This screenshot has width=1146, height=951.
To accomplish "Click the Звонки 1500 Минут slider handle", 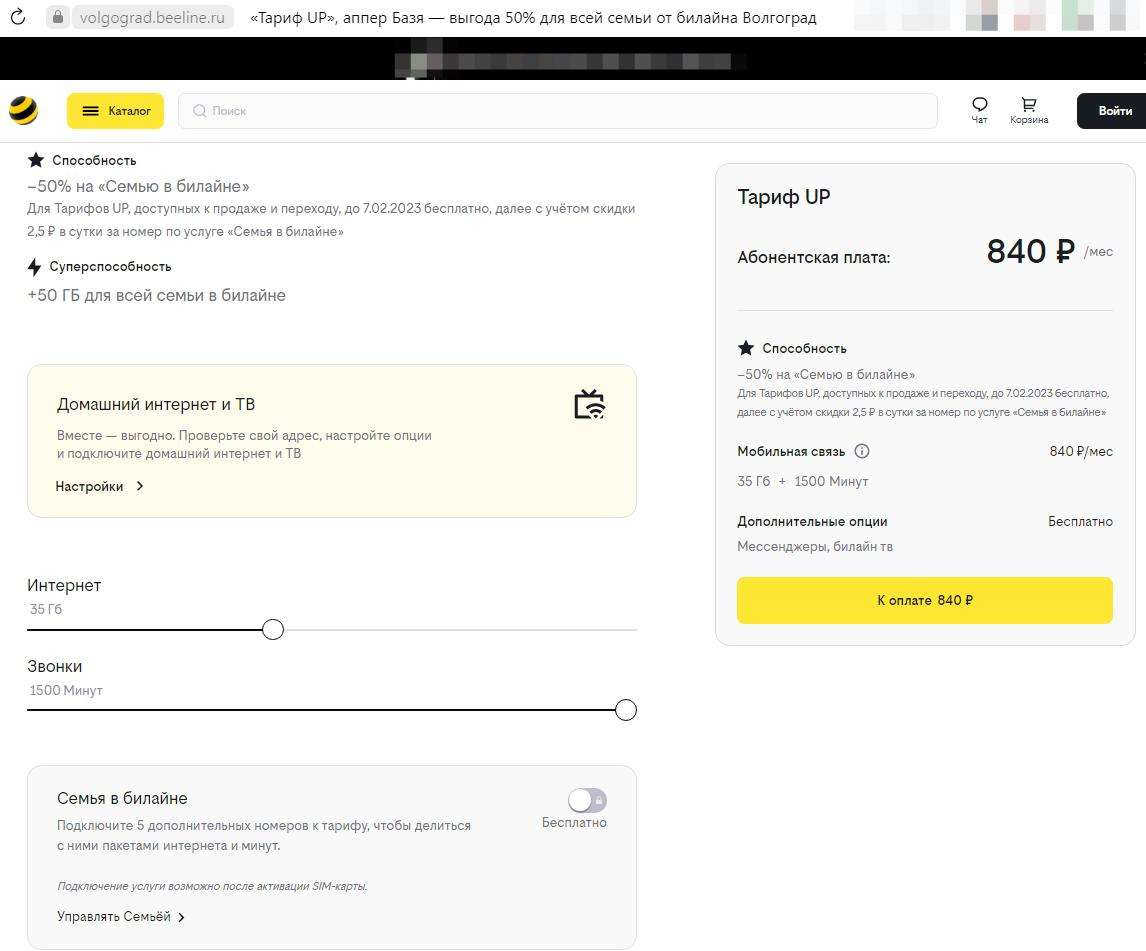I will tap(626, 710).
